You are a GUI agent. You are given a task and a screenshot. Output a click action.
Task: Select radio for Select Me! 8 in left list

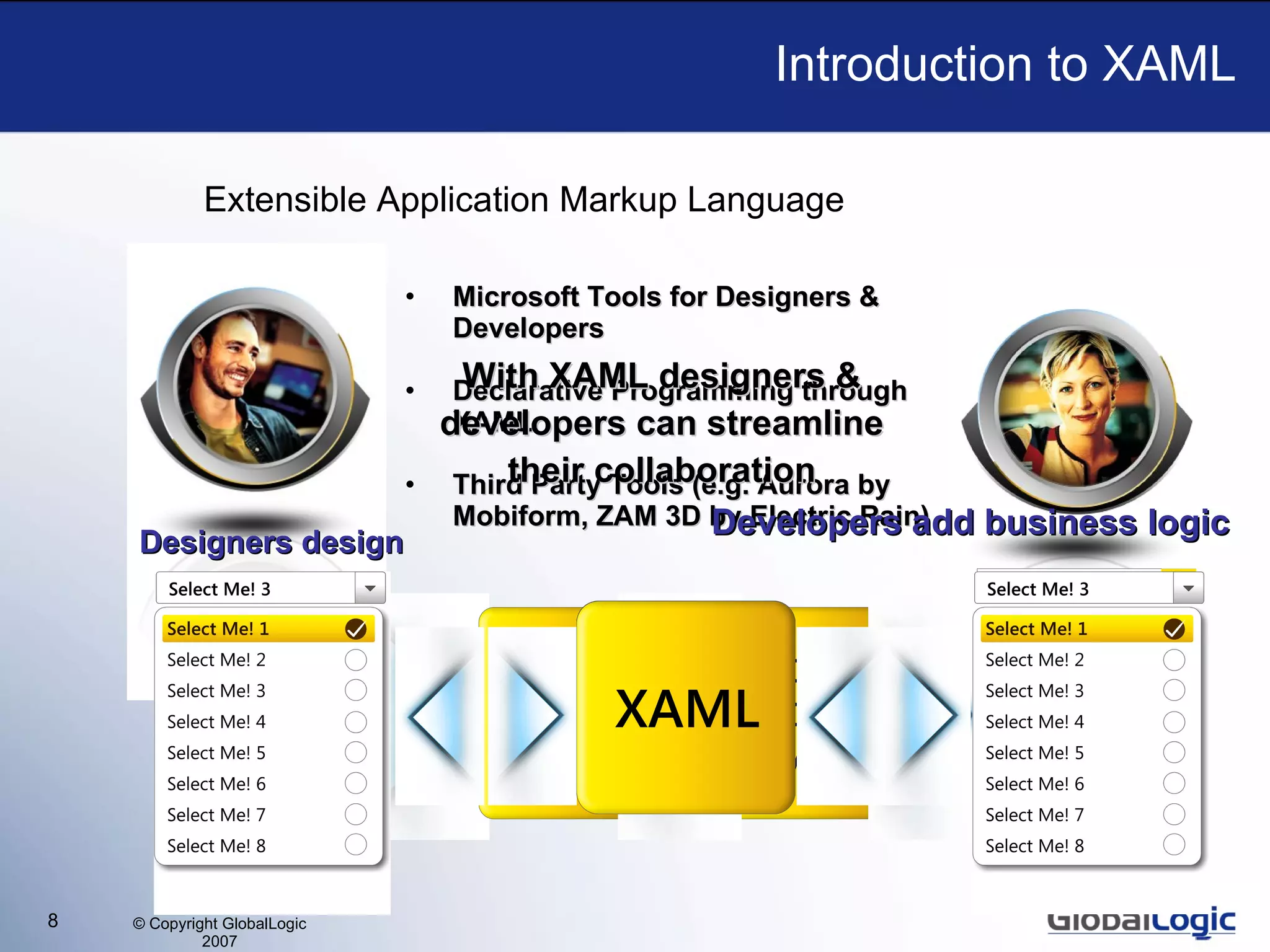pyautogui.click(x=355, y=845)
